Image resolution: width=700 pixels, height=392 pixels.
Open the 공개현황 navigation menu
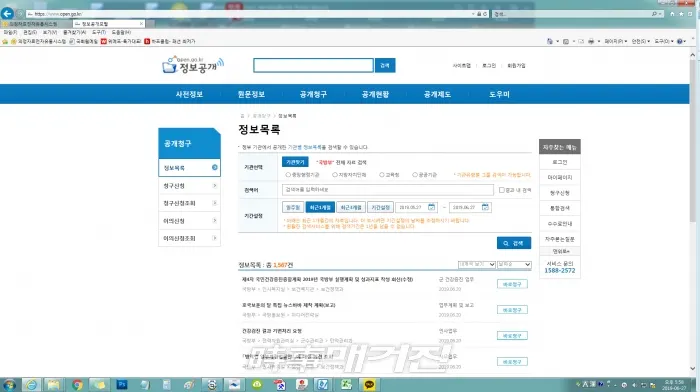click(375, 94)
